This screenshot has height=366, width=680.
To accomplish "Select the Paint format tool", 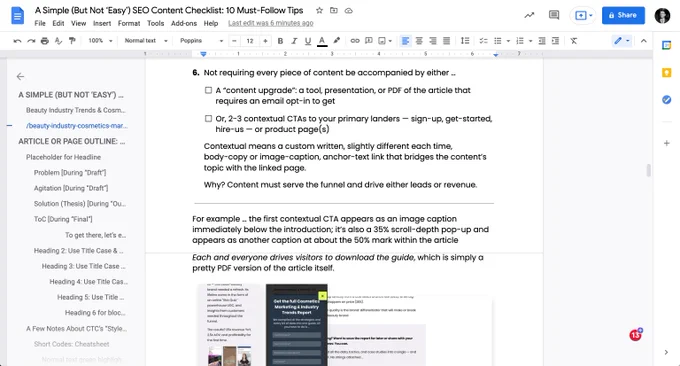I will coord(72,41).
